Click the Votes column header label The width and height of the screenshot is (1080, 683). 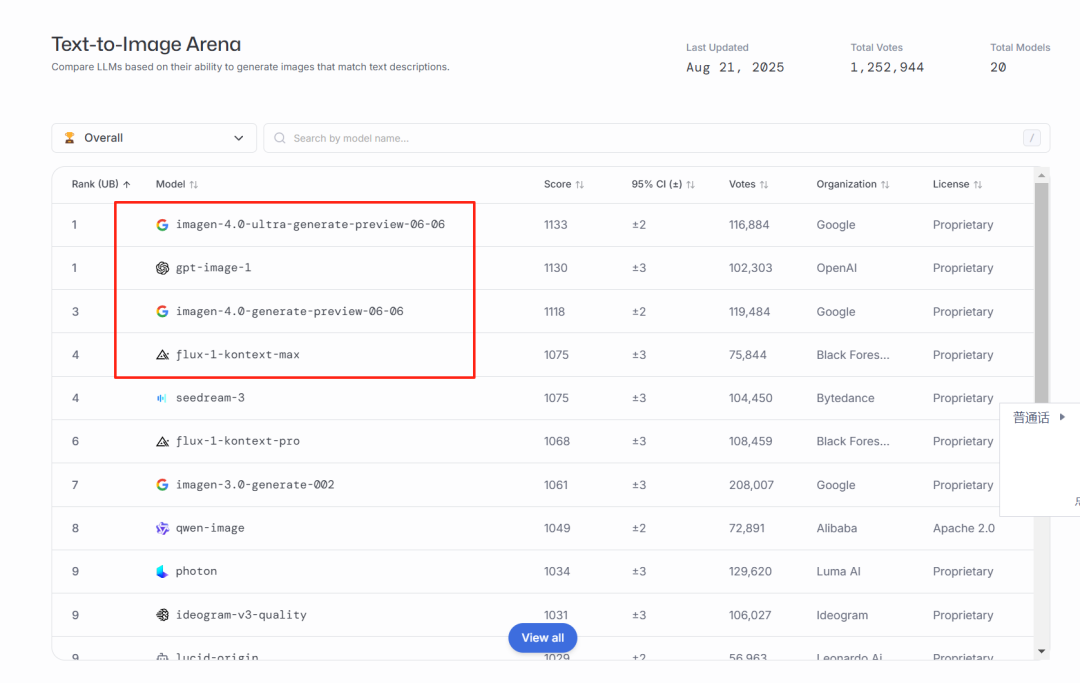click(742, 185)
